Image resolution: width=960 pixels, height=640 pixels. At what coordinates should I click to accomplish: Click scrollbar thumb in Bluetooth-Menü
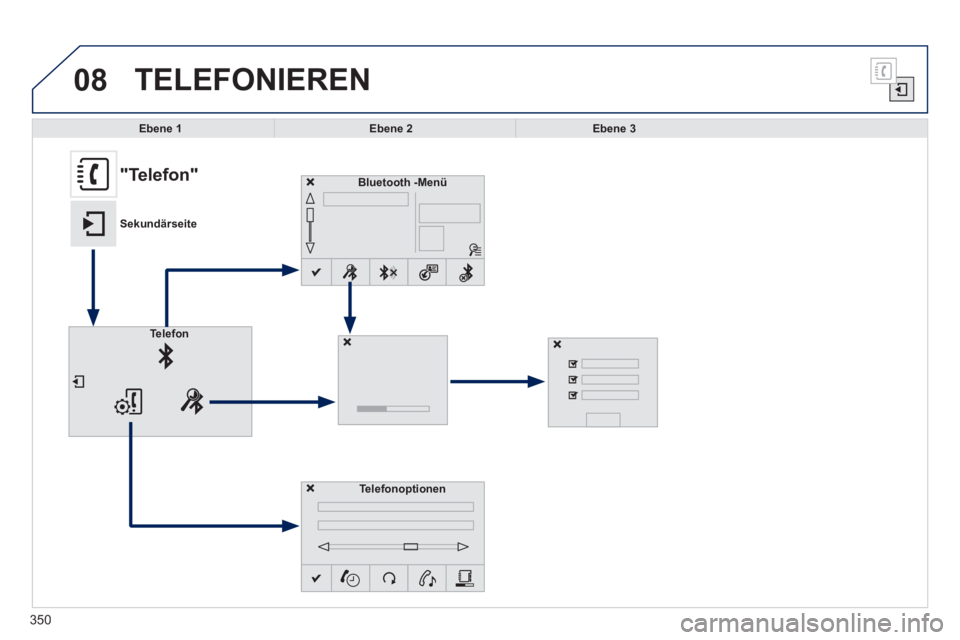click(310, 214)
